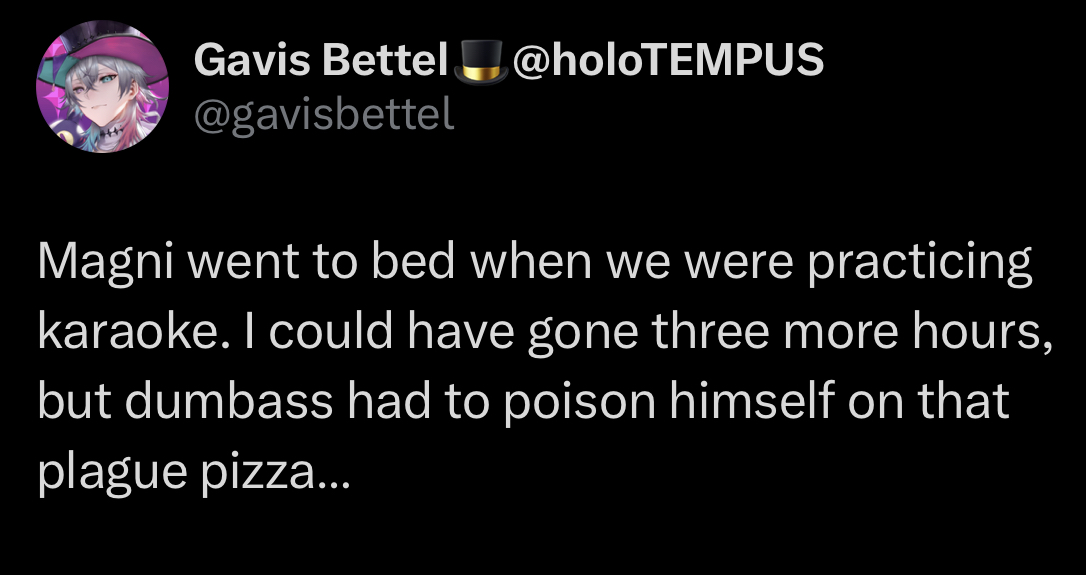Screen dimensions: 1086x575
Task: Open the @holoTEMPUS name tag
Action: [668, 61]
